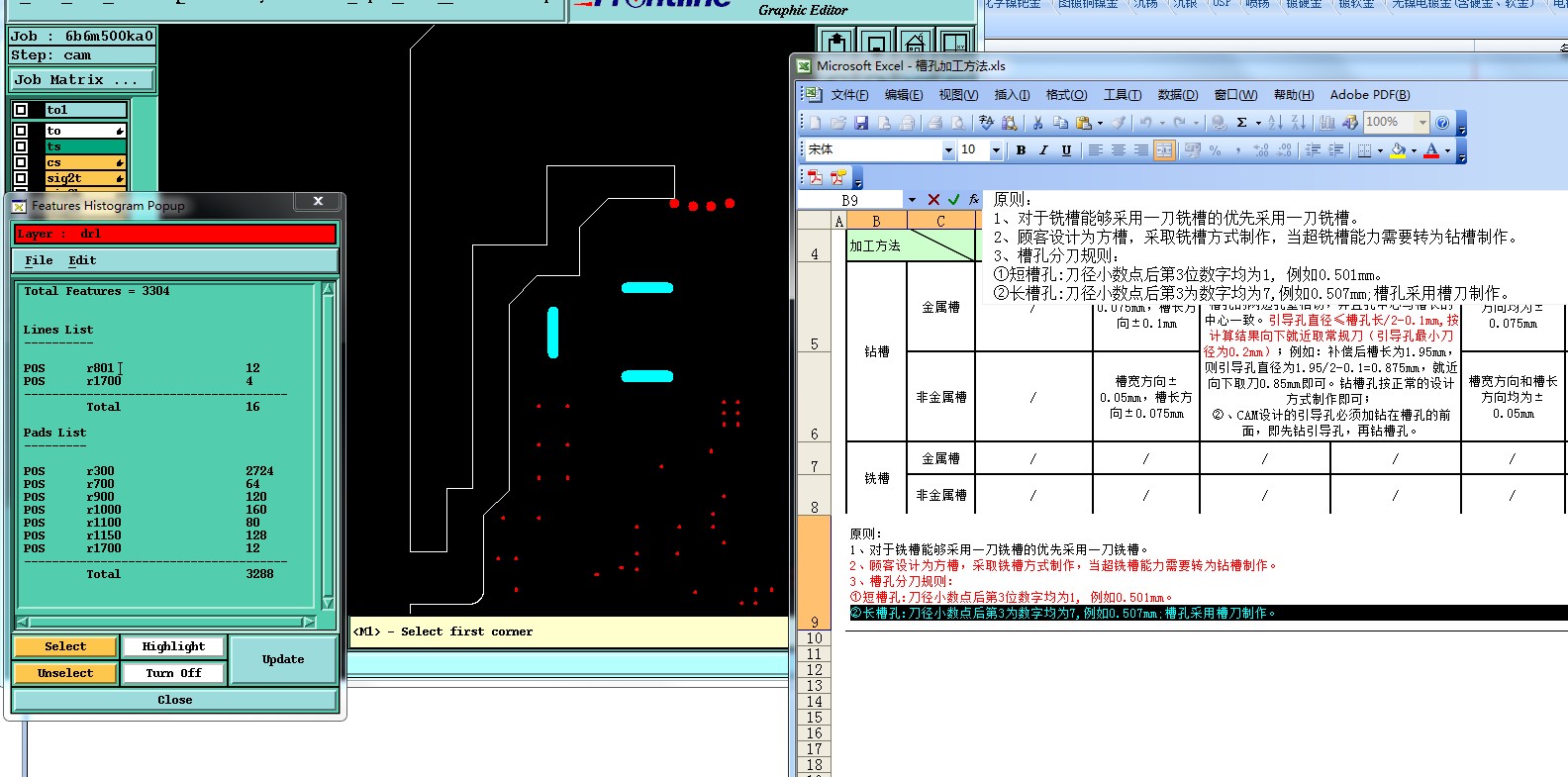Align cell text left in Excel
The width and height of the screenshot is (1568, 777).
click(x=1095, y=150)
